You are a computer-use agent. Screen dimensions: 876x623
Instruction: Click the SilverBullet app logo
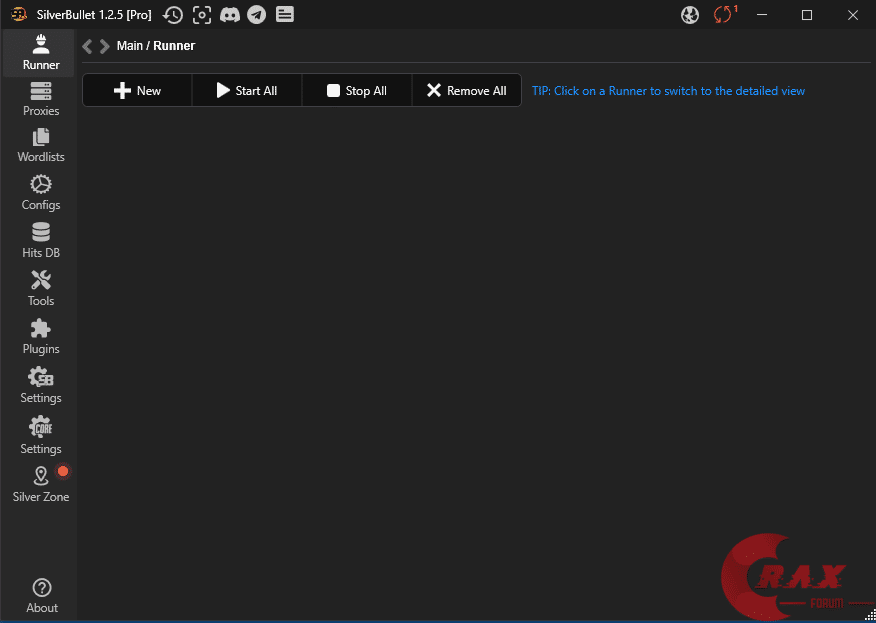pyautogui.click(x=19, y=15)
